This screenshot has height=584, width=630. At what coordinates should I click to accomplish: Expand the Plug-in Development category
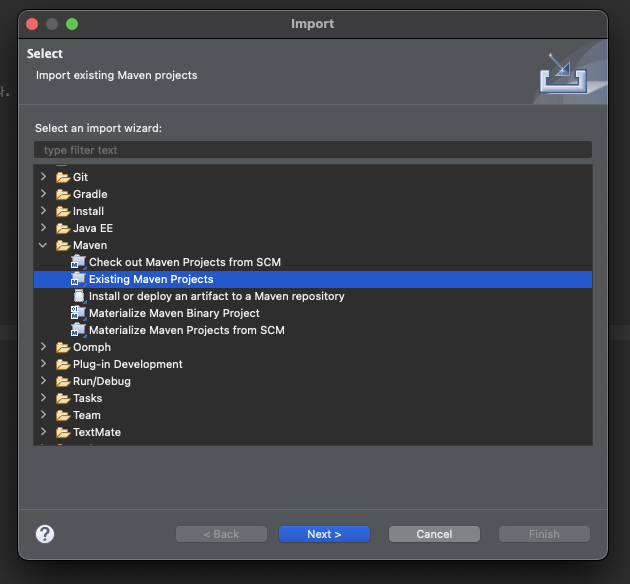coord(43,363)
